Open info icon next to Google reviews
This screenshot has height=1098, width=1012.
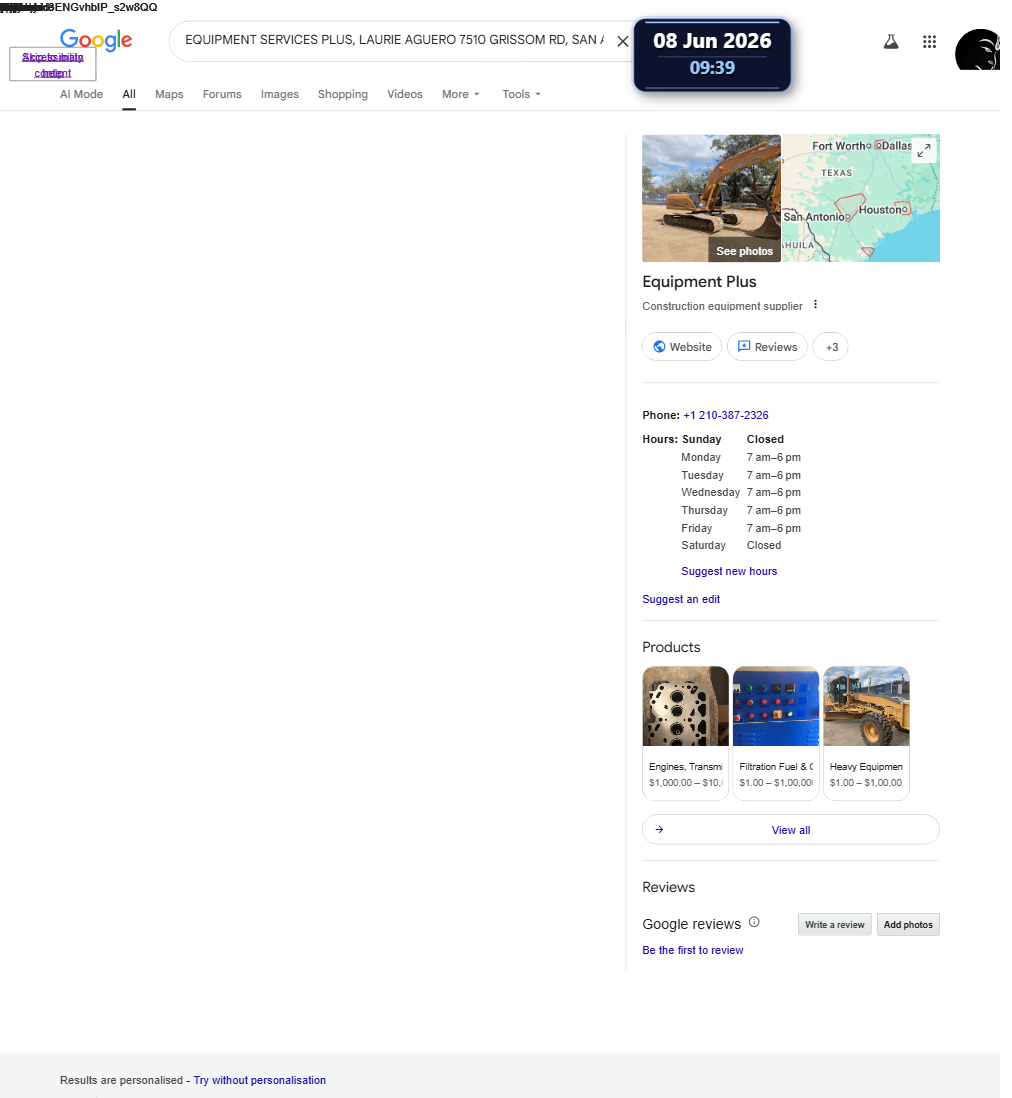(x=754, y=922)
